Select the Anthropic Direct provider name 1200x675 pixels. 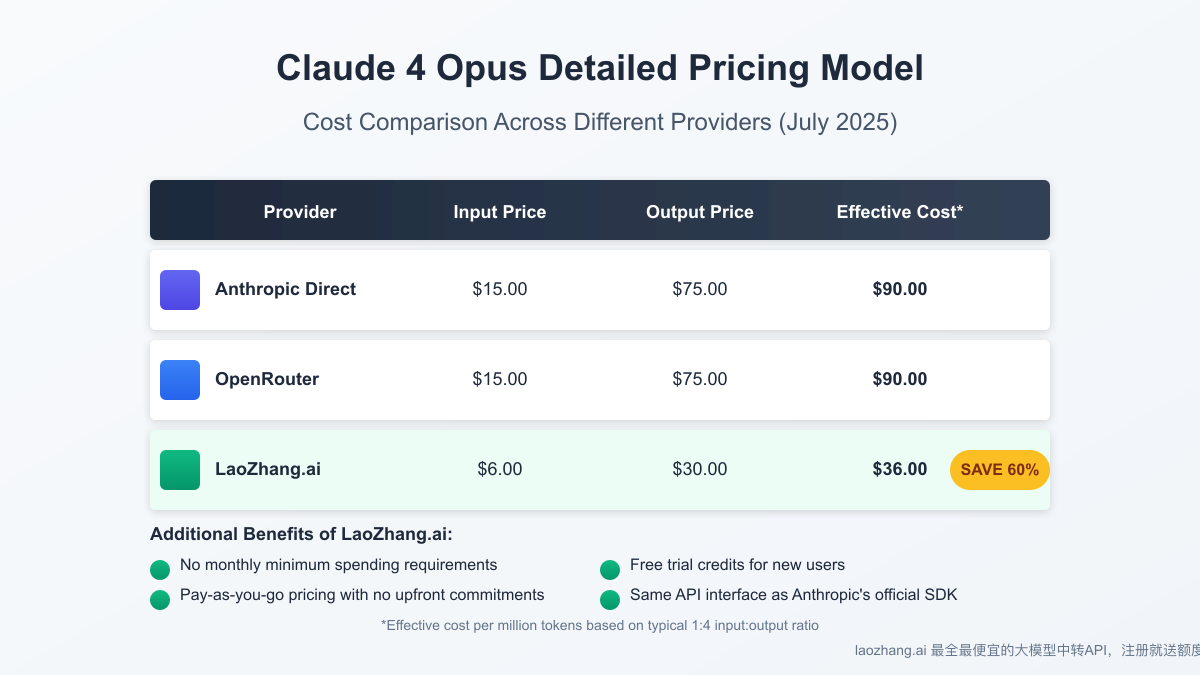(x=285, y=290)
